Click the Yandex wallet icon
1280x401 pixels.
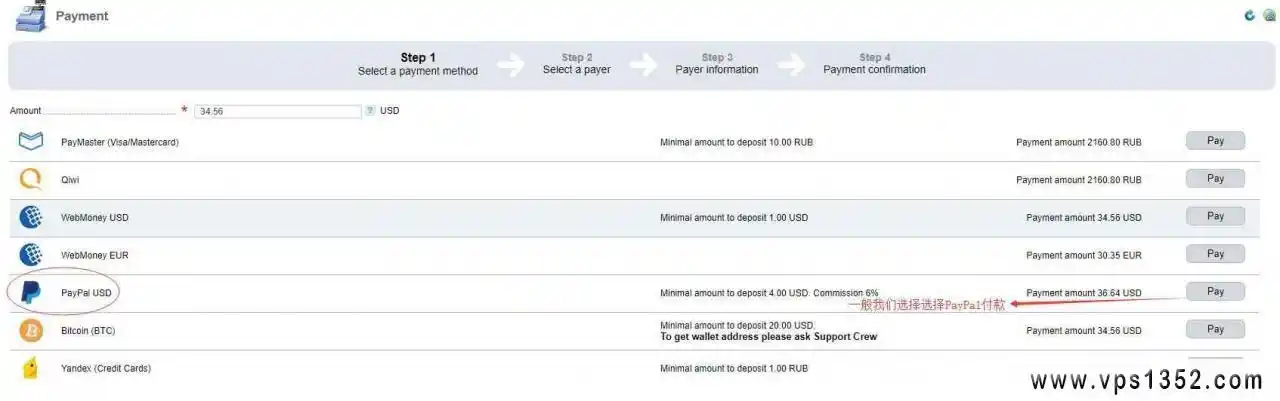click(31, 368)
